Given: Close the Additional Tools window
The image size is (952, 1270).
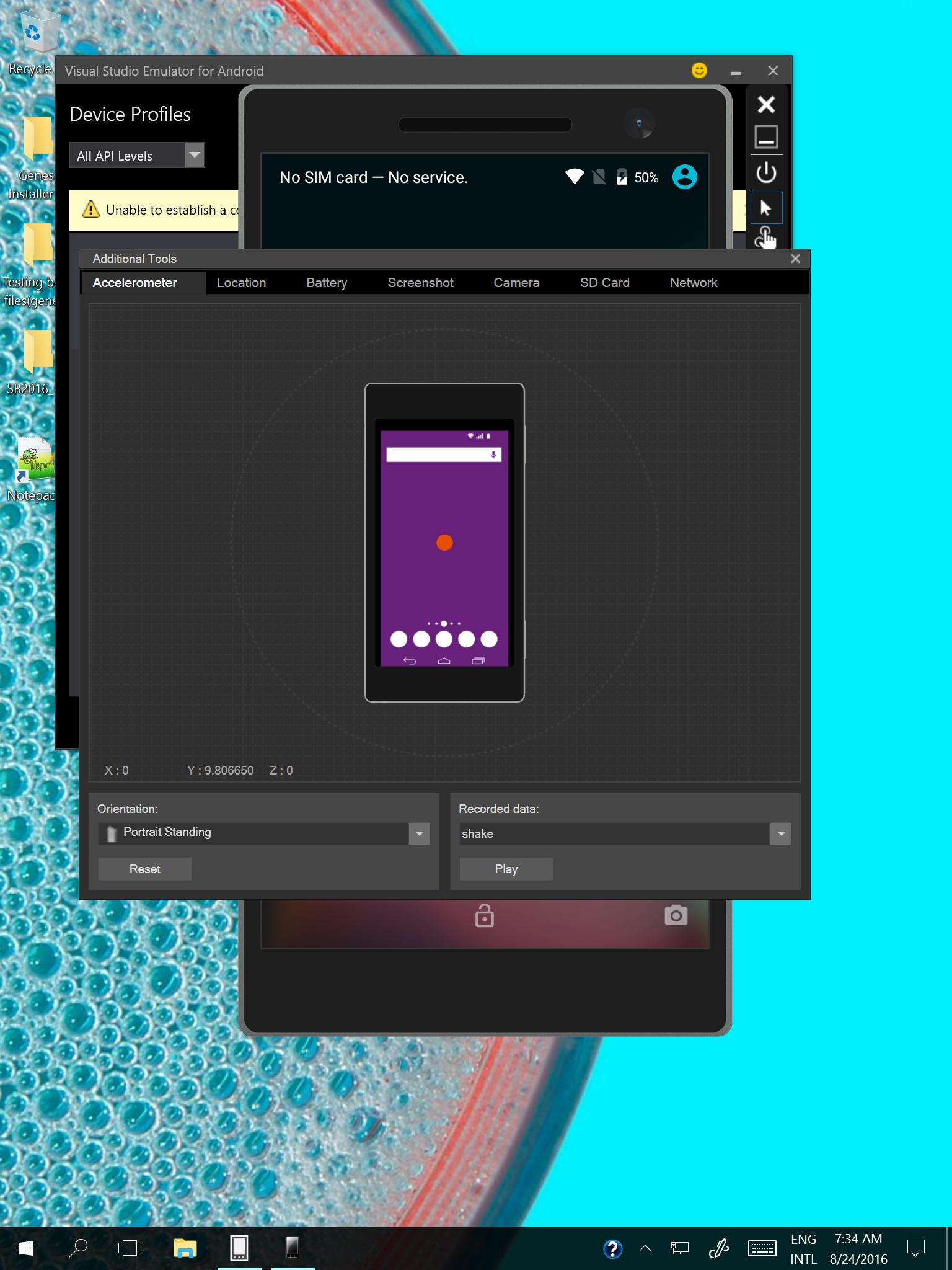Looking at the screenshot, I should pyautogui.click(x=796, y=259).
